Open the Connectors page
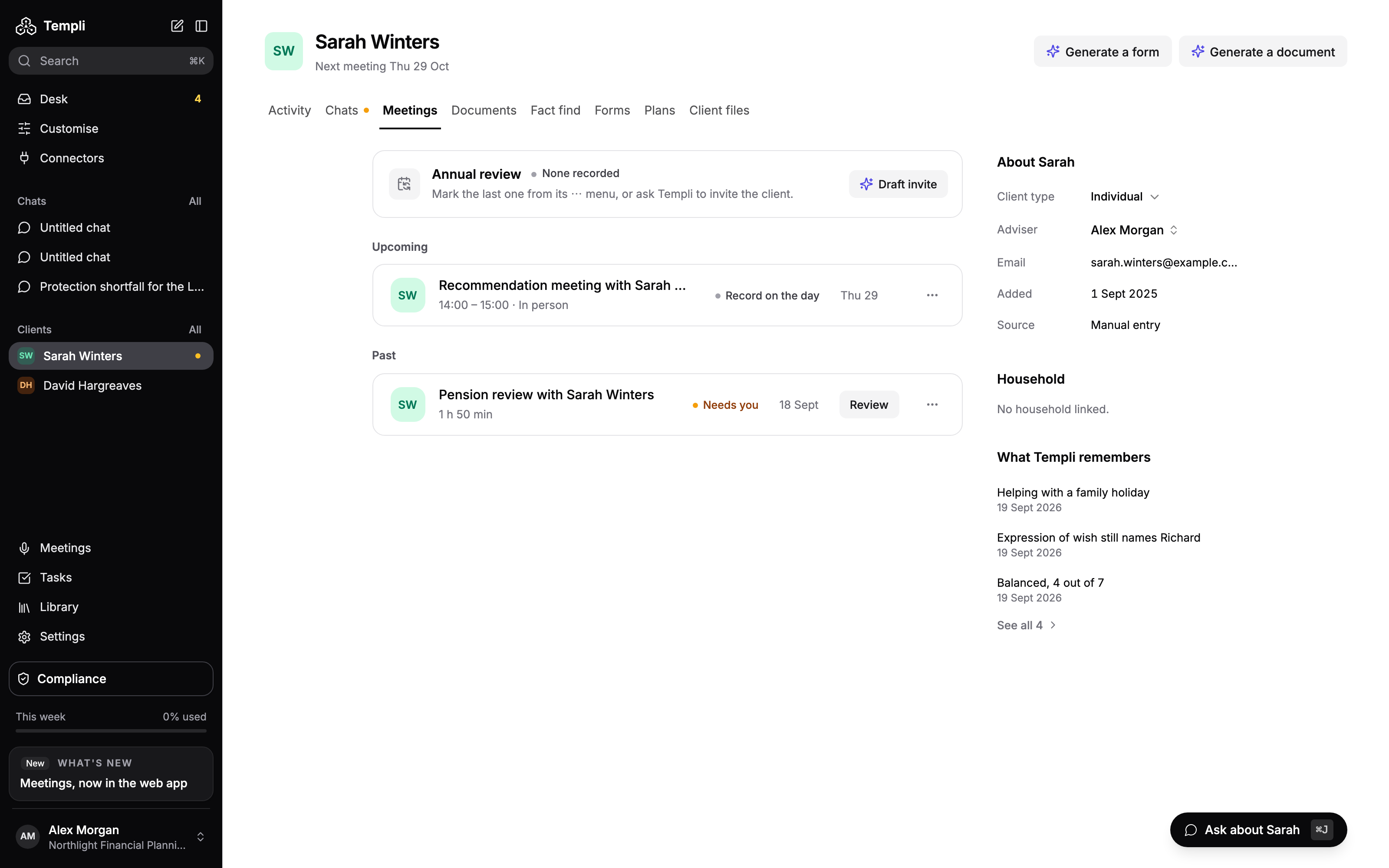This screenshot has width=1389, height=868. (111, 158)
